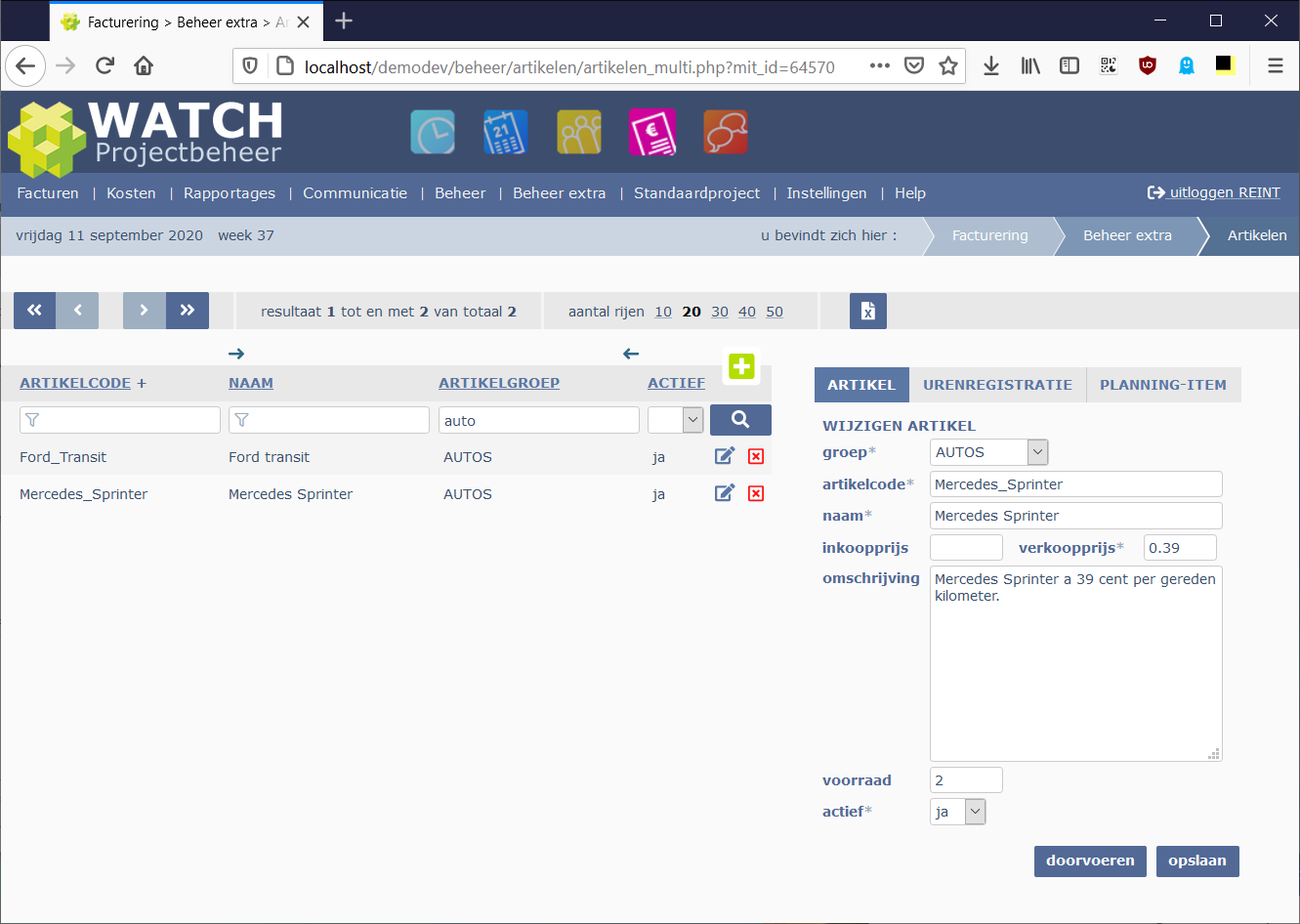
Task: Click the NAAM filter field
Action: tap(329, 420)
